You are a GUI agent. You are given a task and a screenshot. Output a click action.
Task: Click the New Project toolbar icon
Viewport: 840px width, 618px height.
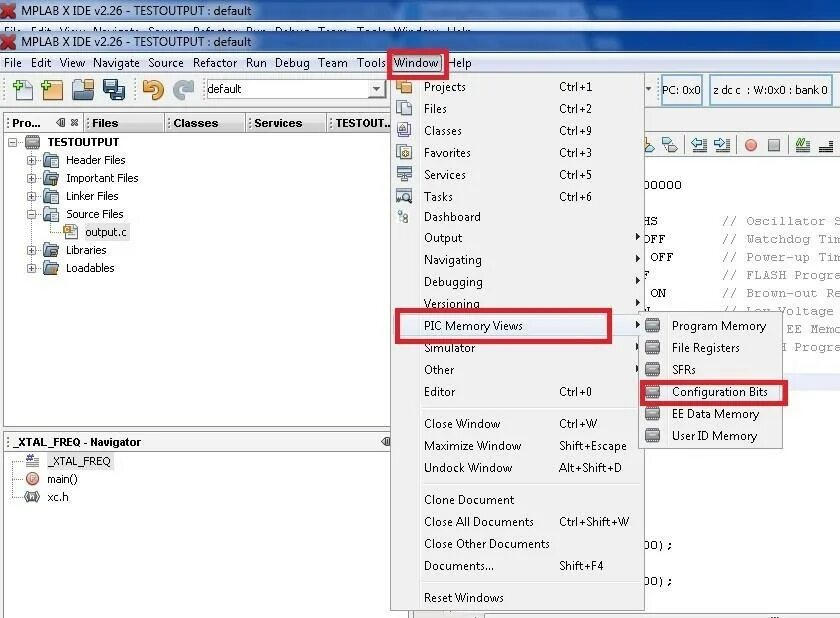tap(52, 89)
